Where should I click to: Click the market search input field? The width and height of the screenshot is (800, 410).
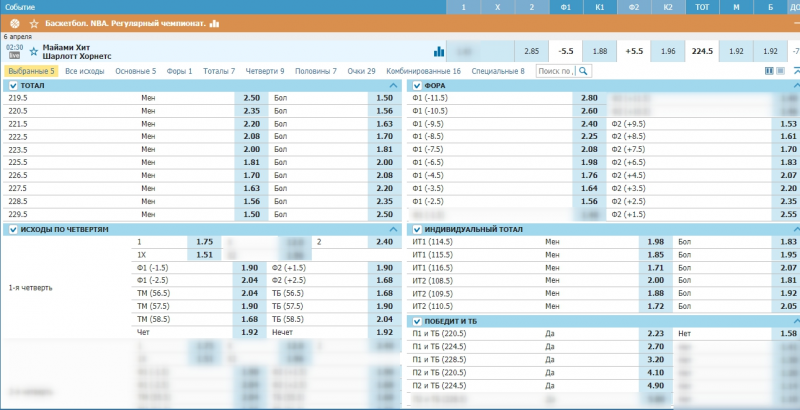[x=555, y=71]
